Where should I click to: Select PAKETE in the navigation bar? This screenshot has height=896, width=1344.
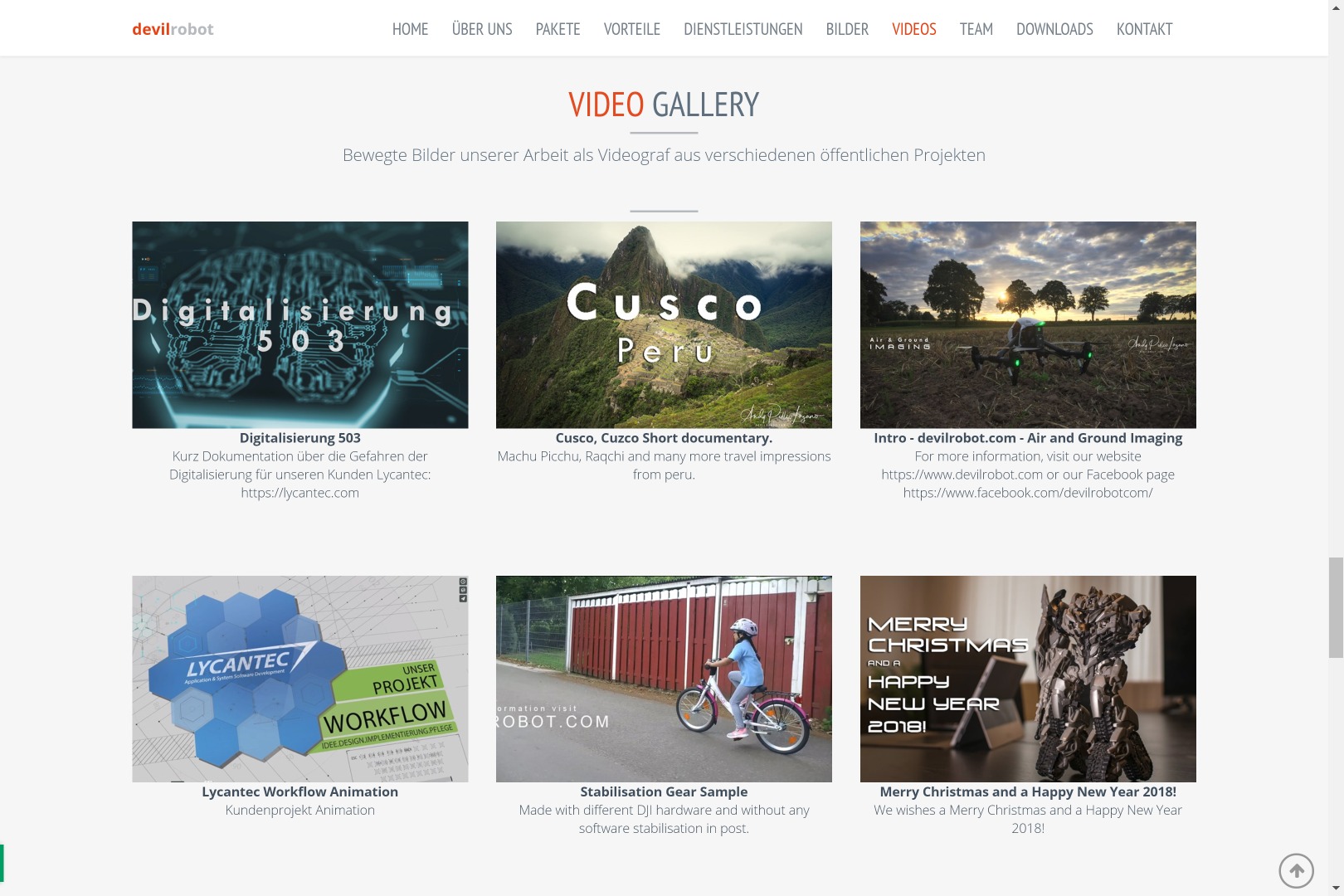(x=558, y=29)
